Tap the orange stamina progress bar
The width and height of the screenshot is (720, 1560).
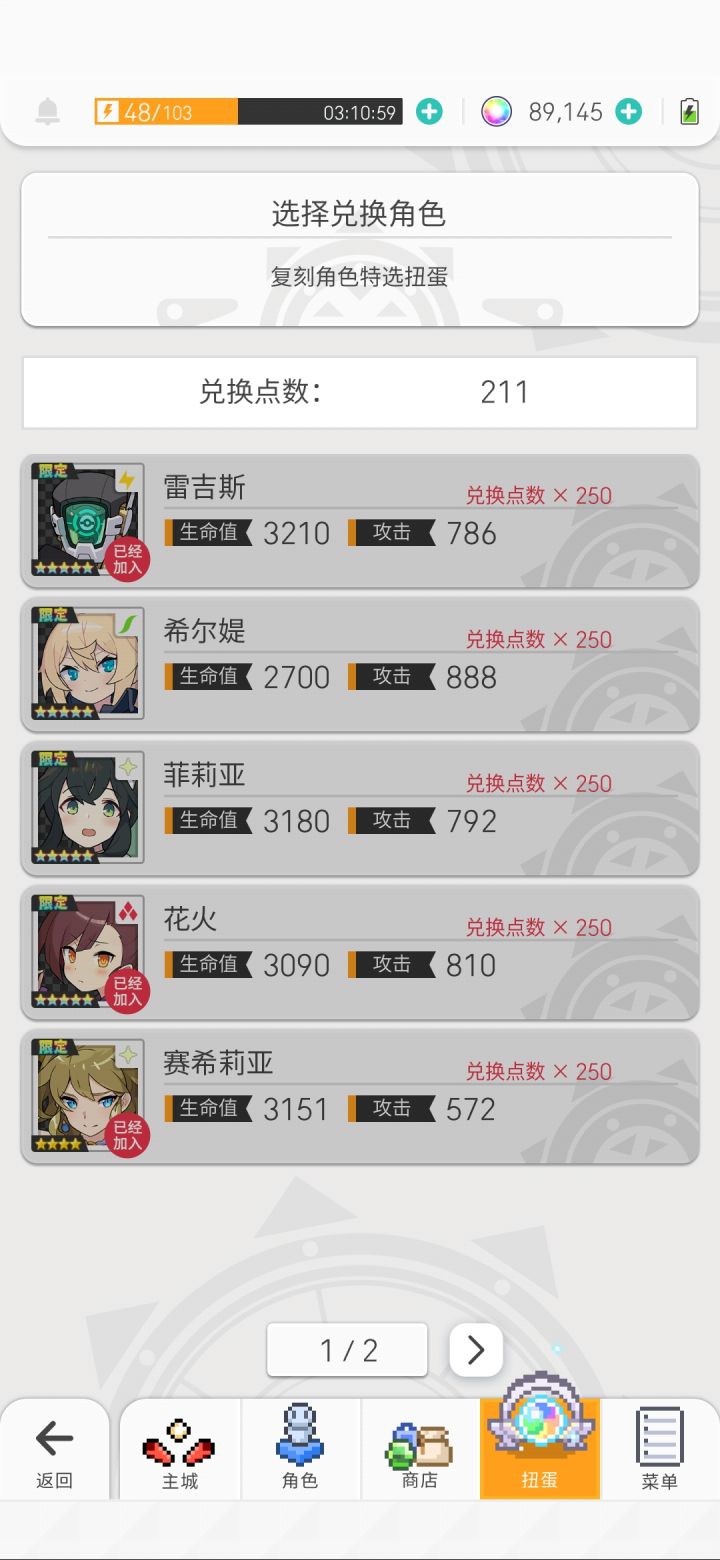point(248,112)
